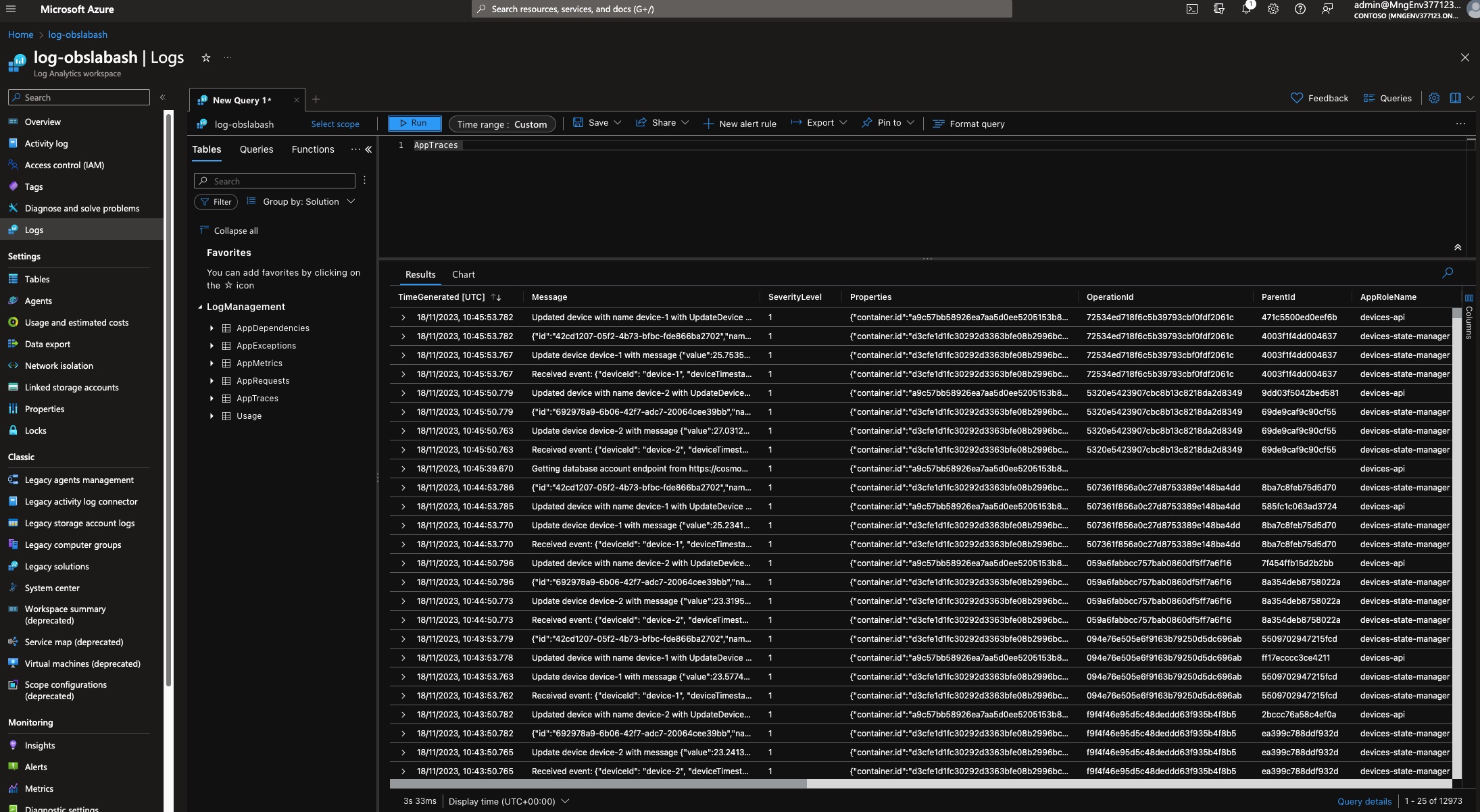Viewport: 1480px width, 812px height.
Task: Open the top bar feedback person icon
Action: pyautogui.click(x=1327, y=9)
